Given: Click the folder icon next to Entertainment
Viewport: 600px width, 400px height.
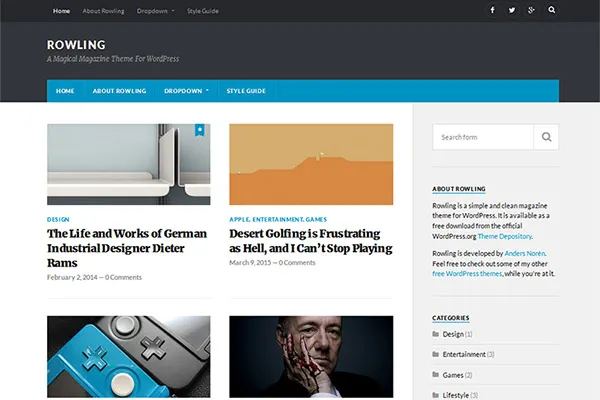Looking at the screenshot, I should point(436,354).
